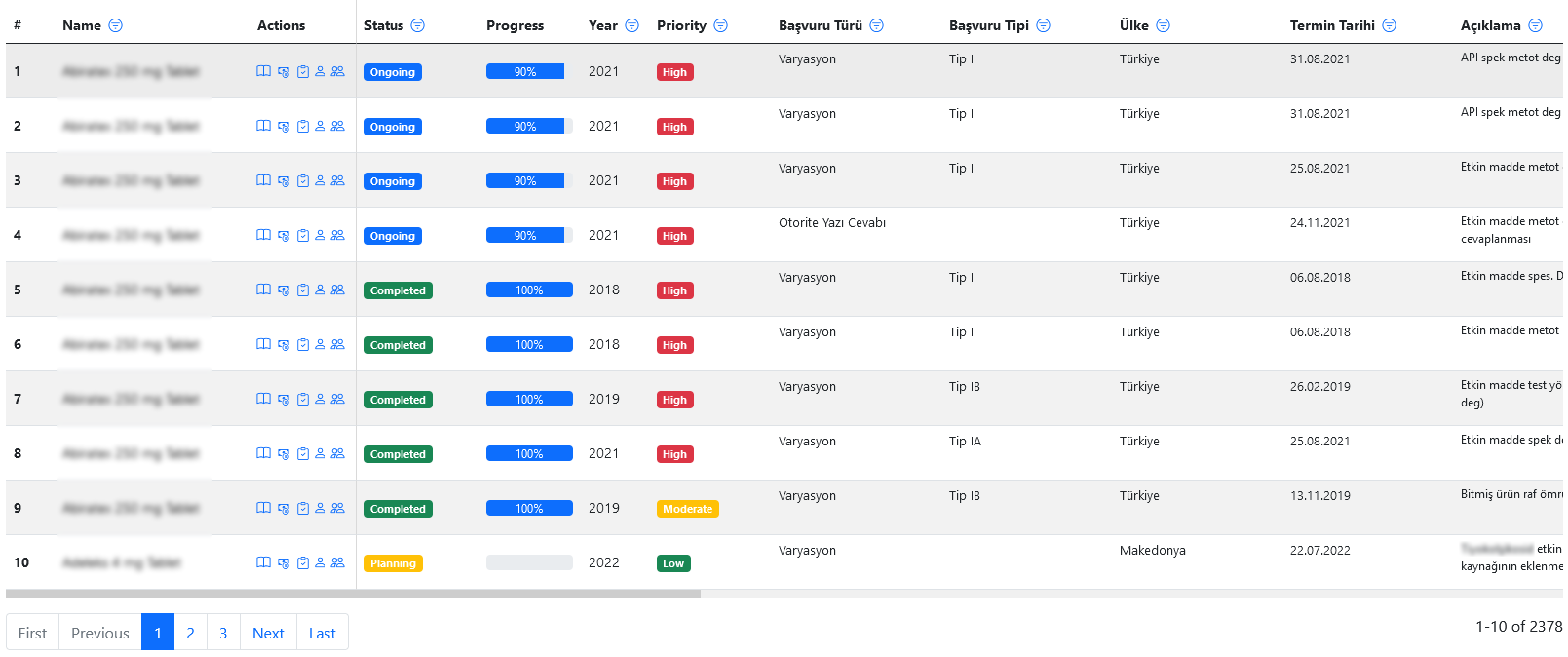This screenshot has height=657, width=1568.
Task: Click the cash coin icon in row 2
Action: click(284, 127)
